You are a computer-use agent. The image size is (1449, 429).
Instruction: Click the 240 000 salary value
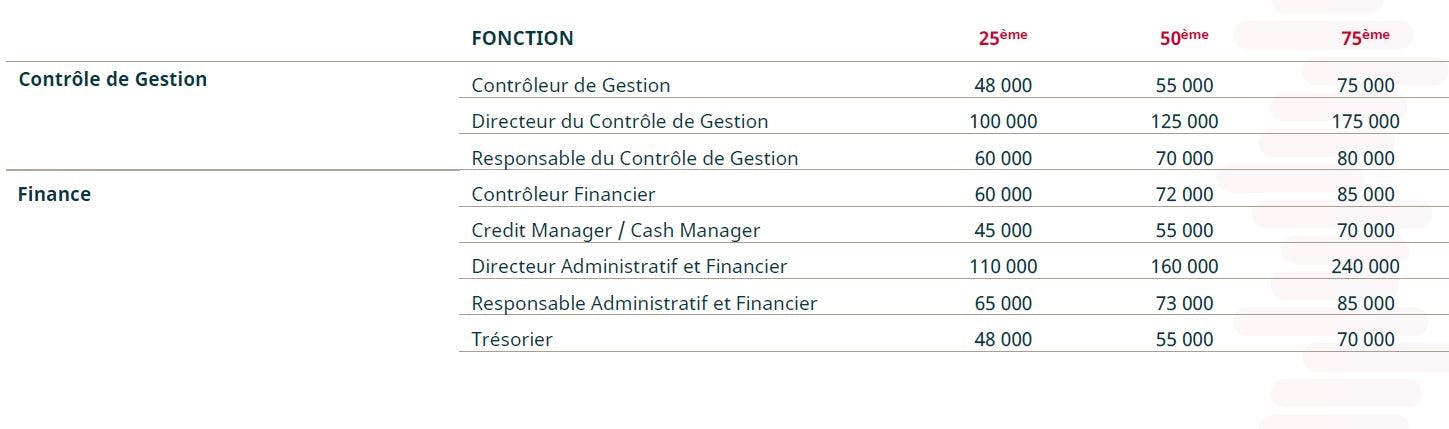pos(1365,267)
